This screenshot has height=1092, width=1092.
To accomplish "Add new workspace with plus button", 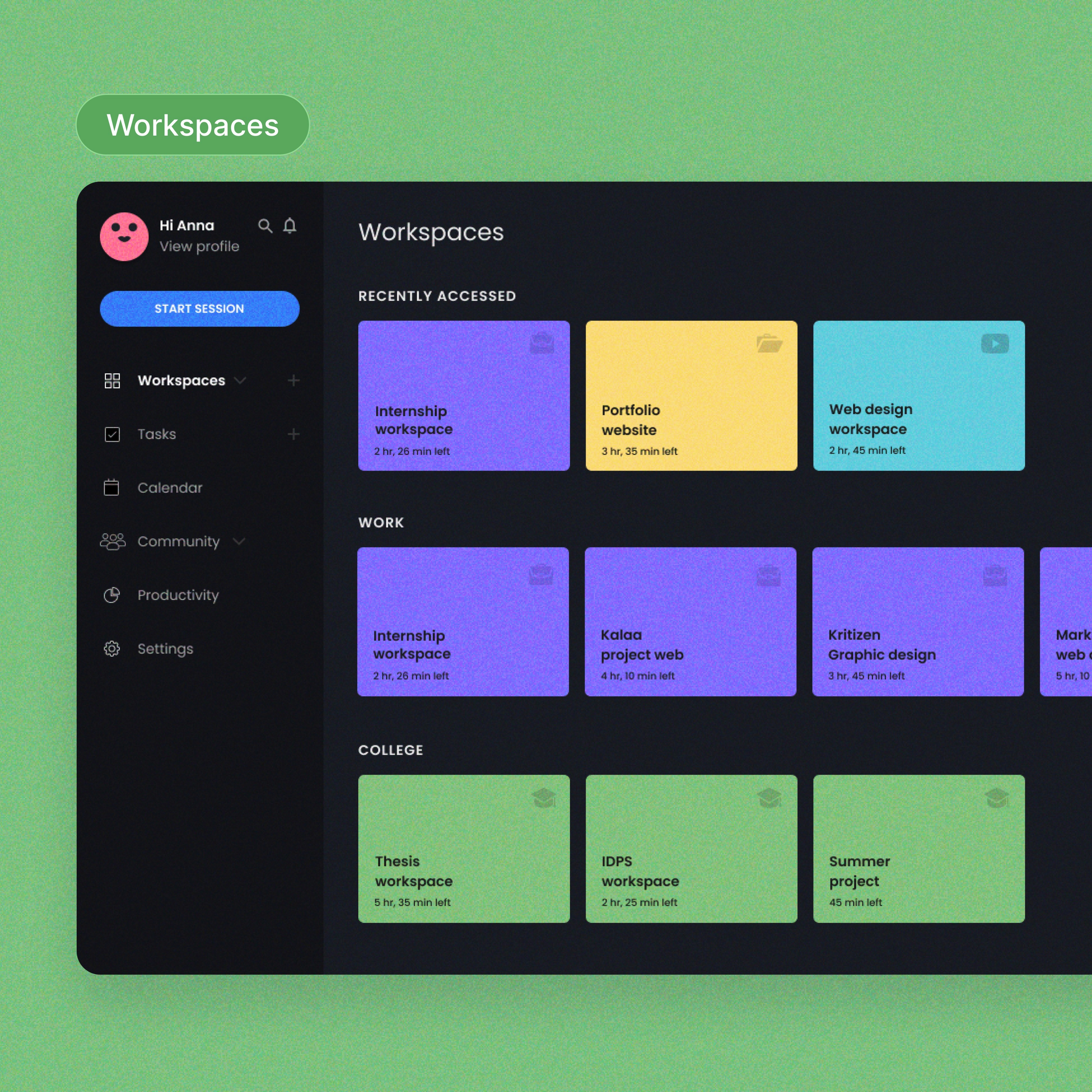I will click(293, 380).
